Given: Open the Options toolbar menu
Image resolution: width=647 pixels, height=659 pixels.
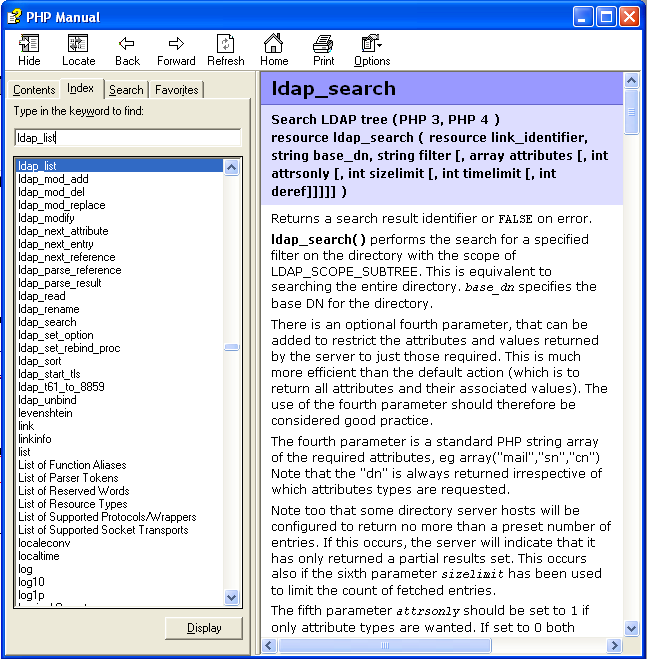Looking at the screenshot, I should coord(372,50).
